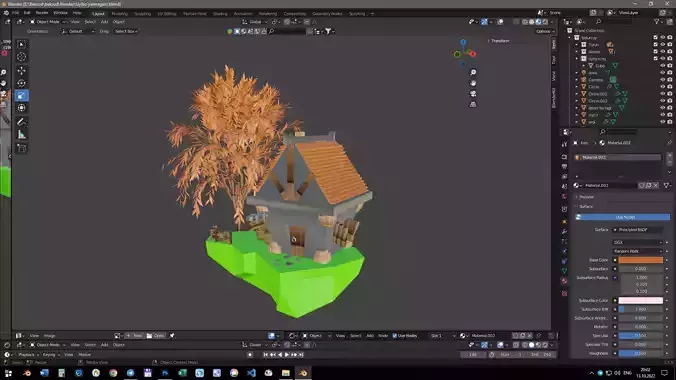Click the blue Z axis on navigation gizmo

(x=463, y=42)
